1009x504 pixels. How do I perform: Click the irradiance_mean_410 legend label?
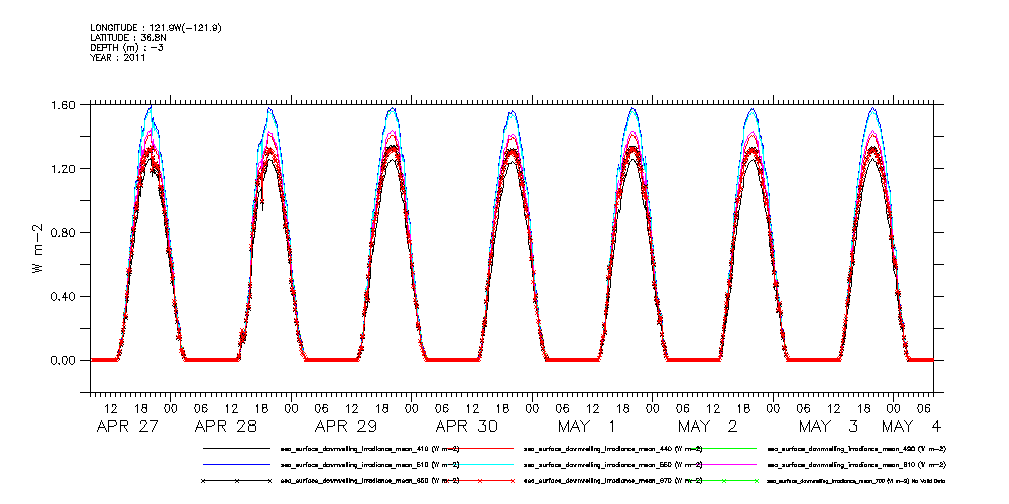pos(370,448)
